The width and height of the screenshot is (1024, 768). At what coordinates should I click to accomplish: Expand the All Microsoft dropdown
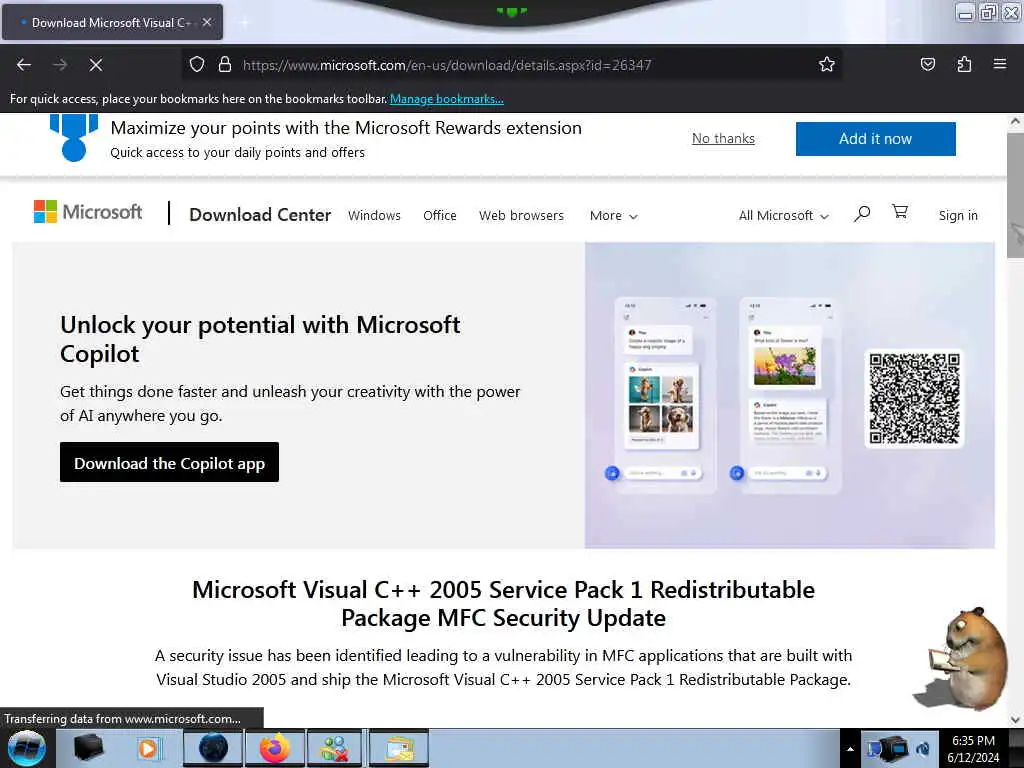click(x=784, y=216)
